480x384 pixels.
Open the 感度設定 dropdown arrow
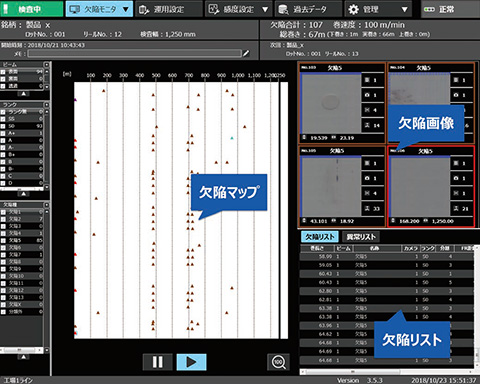265,9
